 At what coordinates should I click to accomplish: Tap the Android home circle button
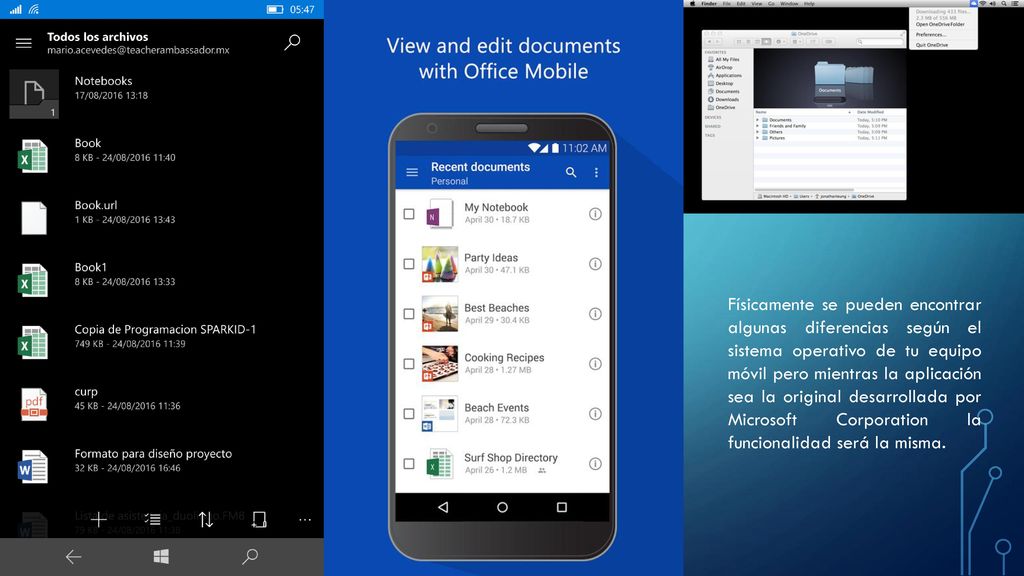point(502,507)
